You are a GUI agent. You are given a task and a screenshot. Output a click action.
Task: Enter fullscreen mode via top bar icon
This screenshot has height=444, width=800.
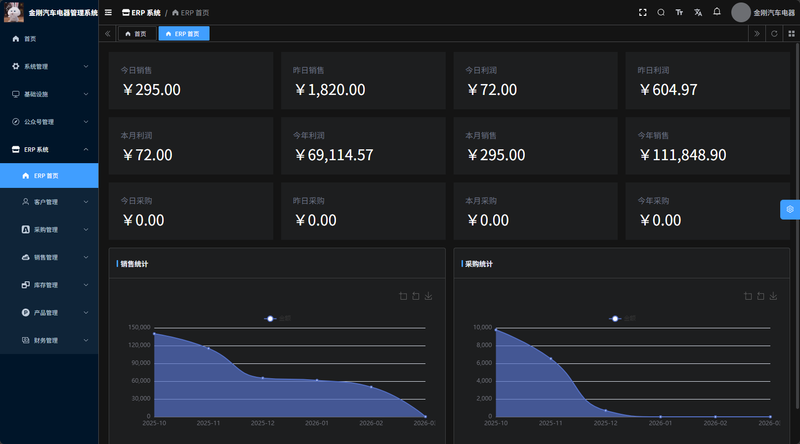(643, 12)
